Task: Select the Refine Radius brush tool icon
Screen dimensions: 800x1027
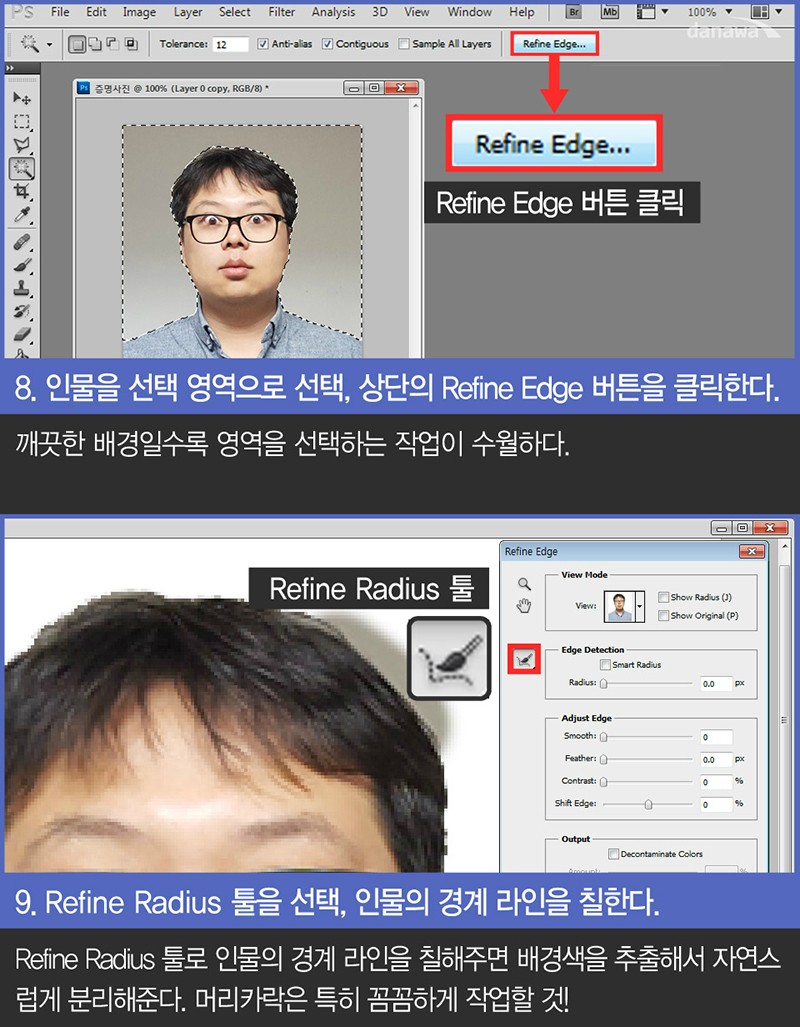Action: click(524, 660)
